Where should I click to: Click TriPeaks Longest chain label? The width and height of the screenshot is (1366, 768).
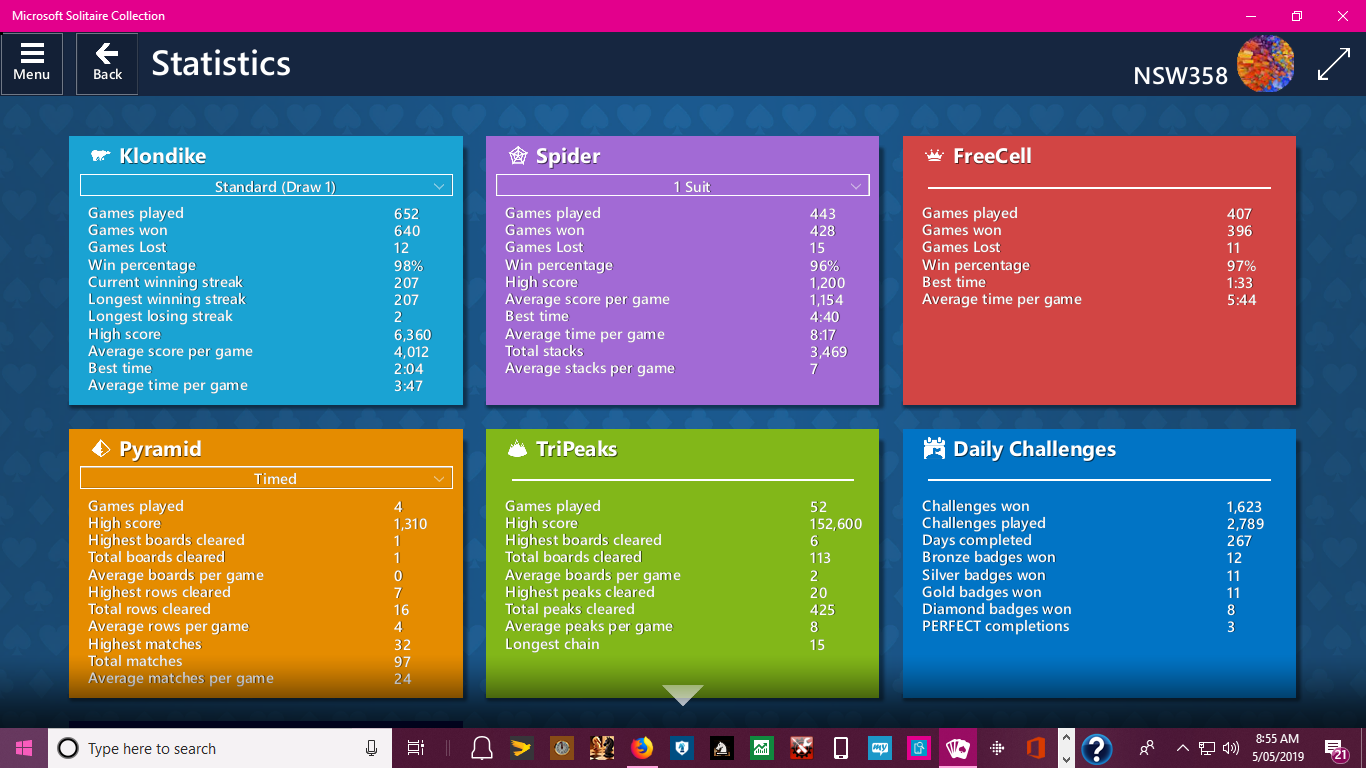[552, 644]
